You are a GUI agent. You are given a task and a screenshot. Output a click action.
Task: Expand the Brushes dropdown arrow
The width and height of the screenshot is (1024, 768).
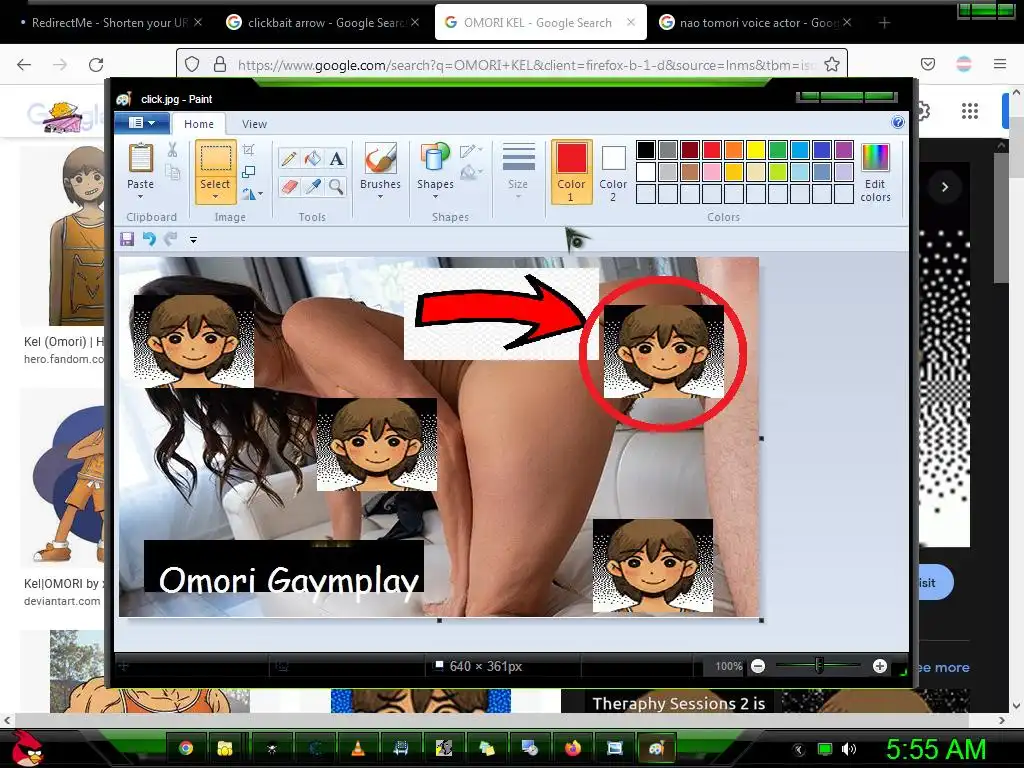380,197
